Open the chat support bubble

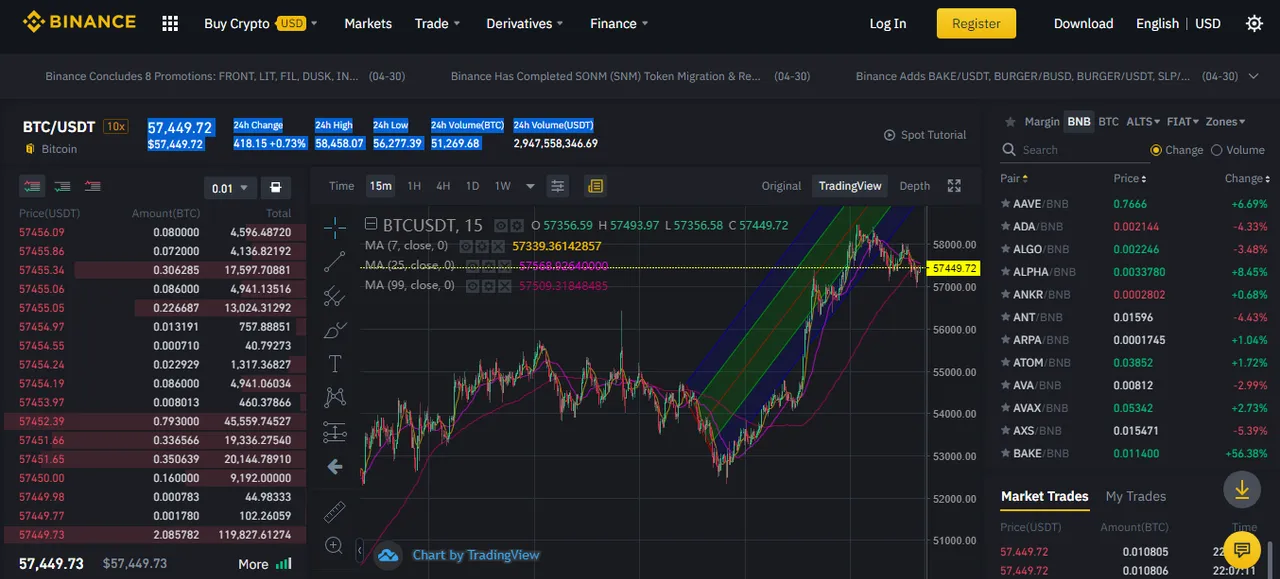click(x=1241, y=549)
